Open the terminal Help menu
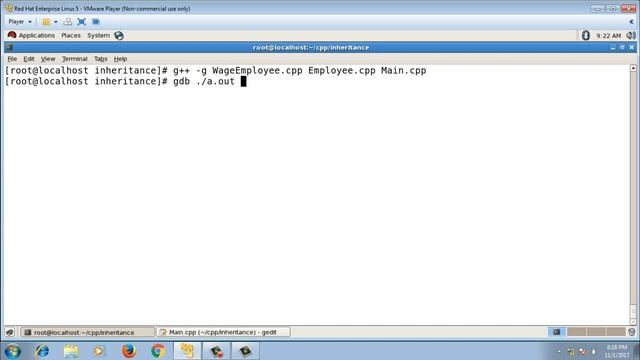640x360 pixels. click(x=120, y=59)
